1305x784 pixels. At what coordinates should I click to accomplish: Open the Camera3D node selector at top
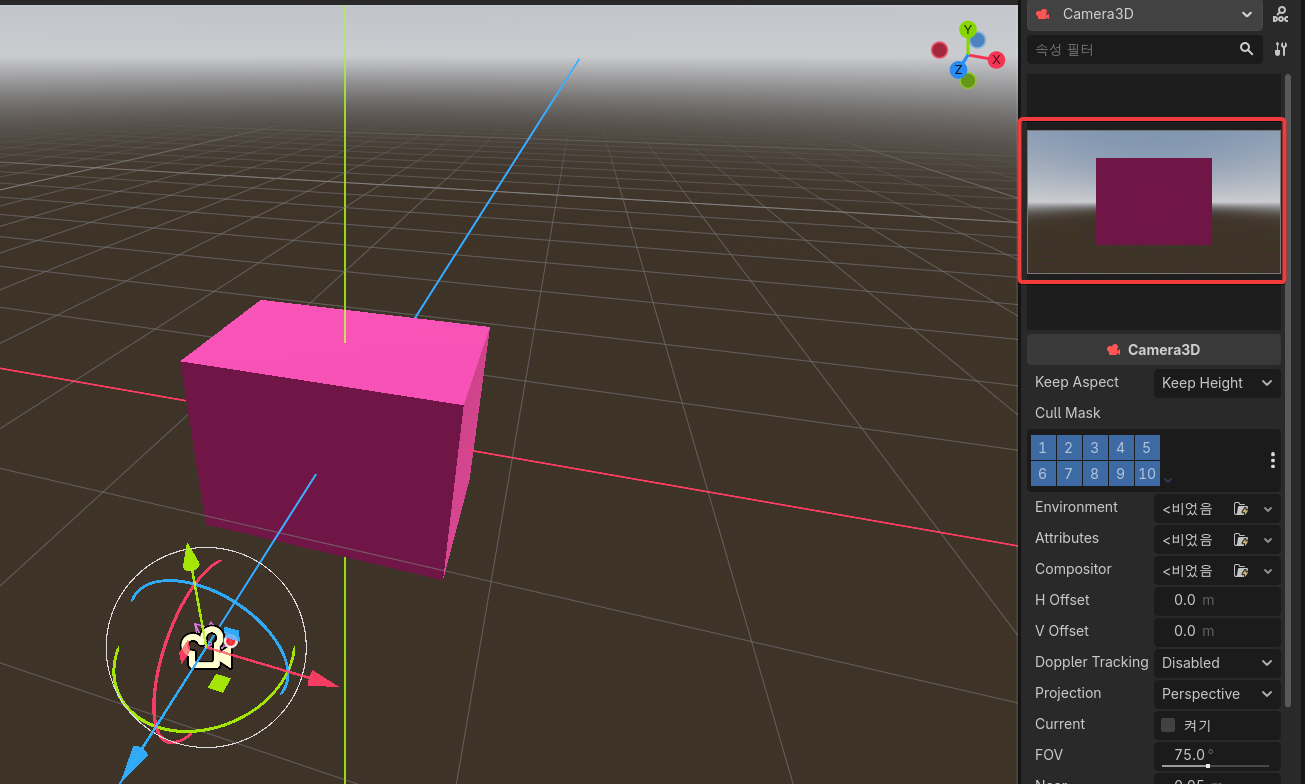pos(1144,14)
